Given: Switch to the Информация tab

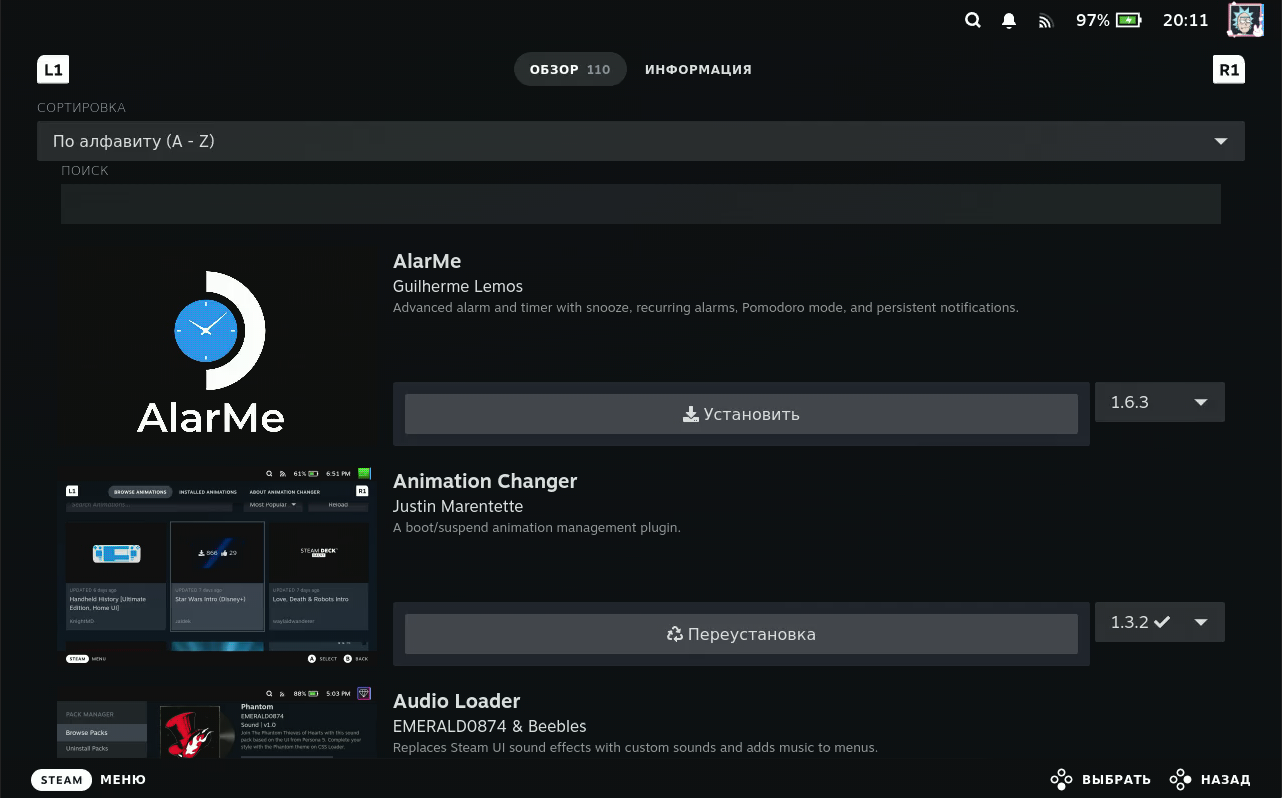Looking at the screenshot, I should tap(698, 70).
